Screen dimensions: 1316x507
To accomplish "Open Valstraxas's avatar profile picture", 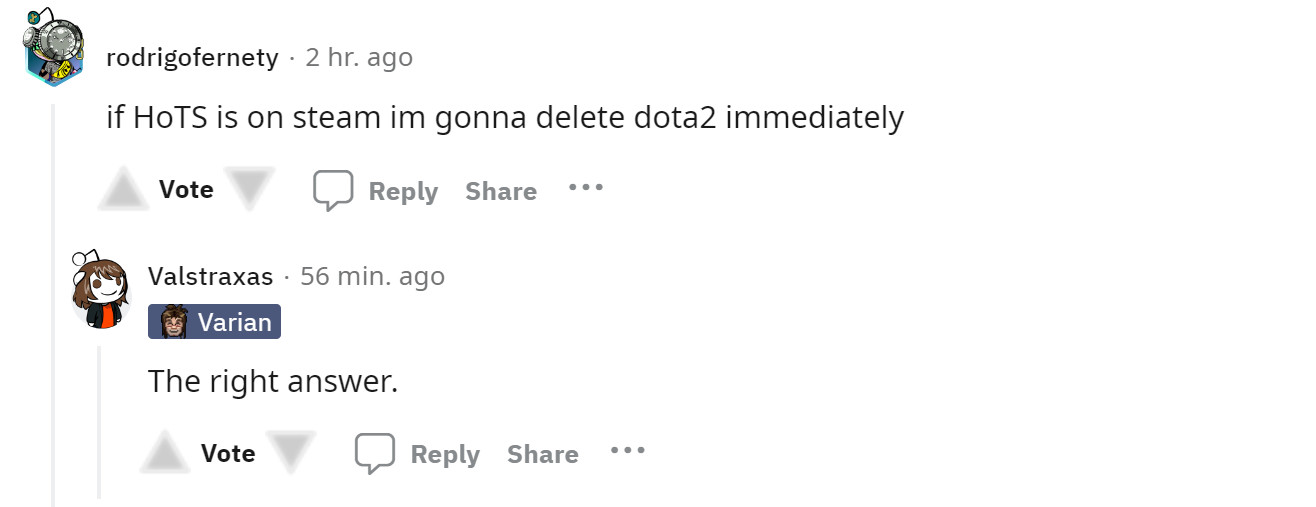I will pos(100,288).
